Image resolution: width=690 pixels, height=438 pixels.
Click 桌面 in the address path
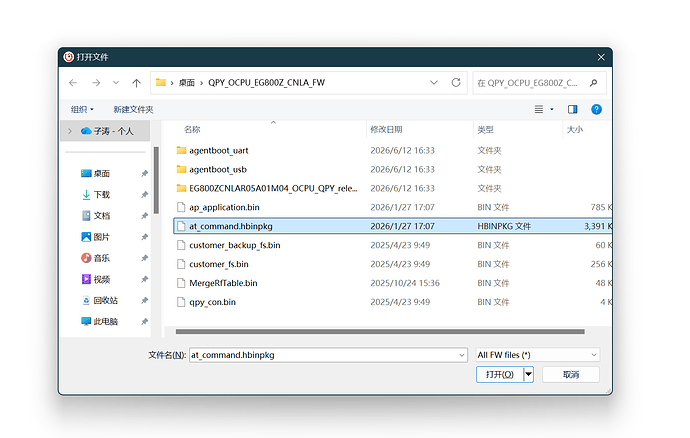tap(187, 83)
